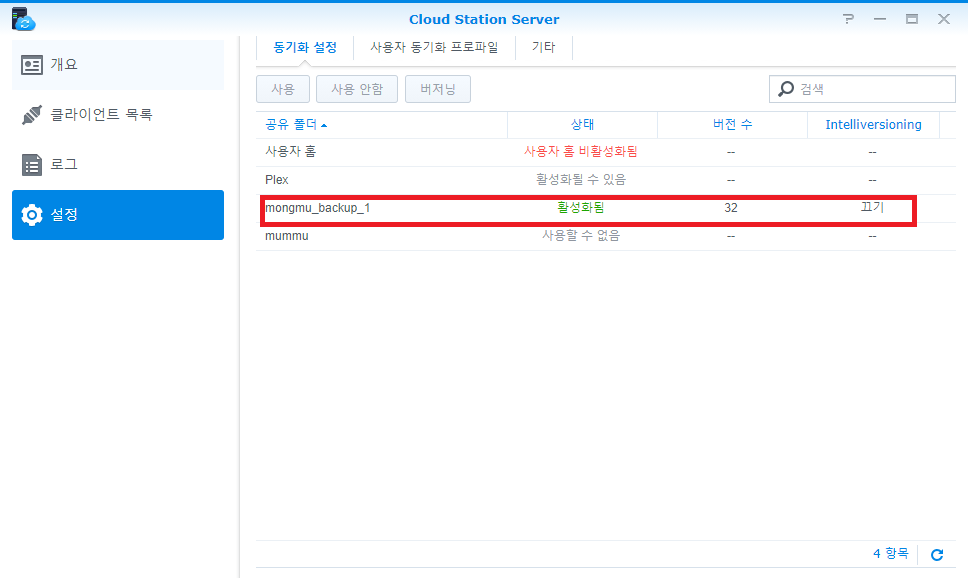Image resolution: width=968 pixels, height=578 pixels.
Task: Open the 클라이언트 목록 page
Action: click(118, 115)
